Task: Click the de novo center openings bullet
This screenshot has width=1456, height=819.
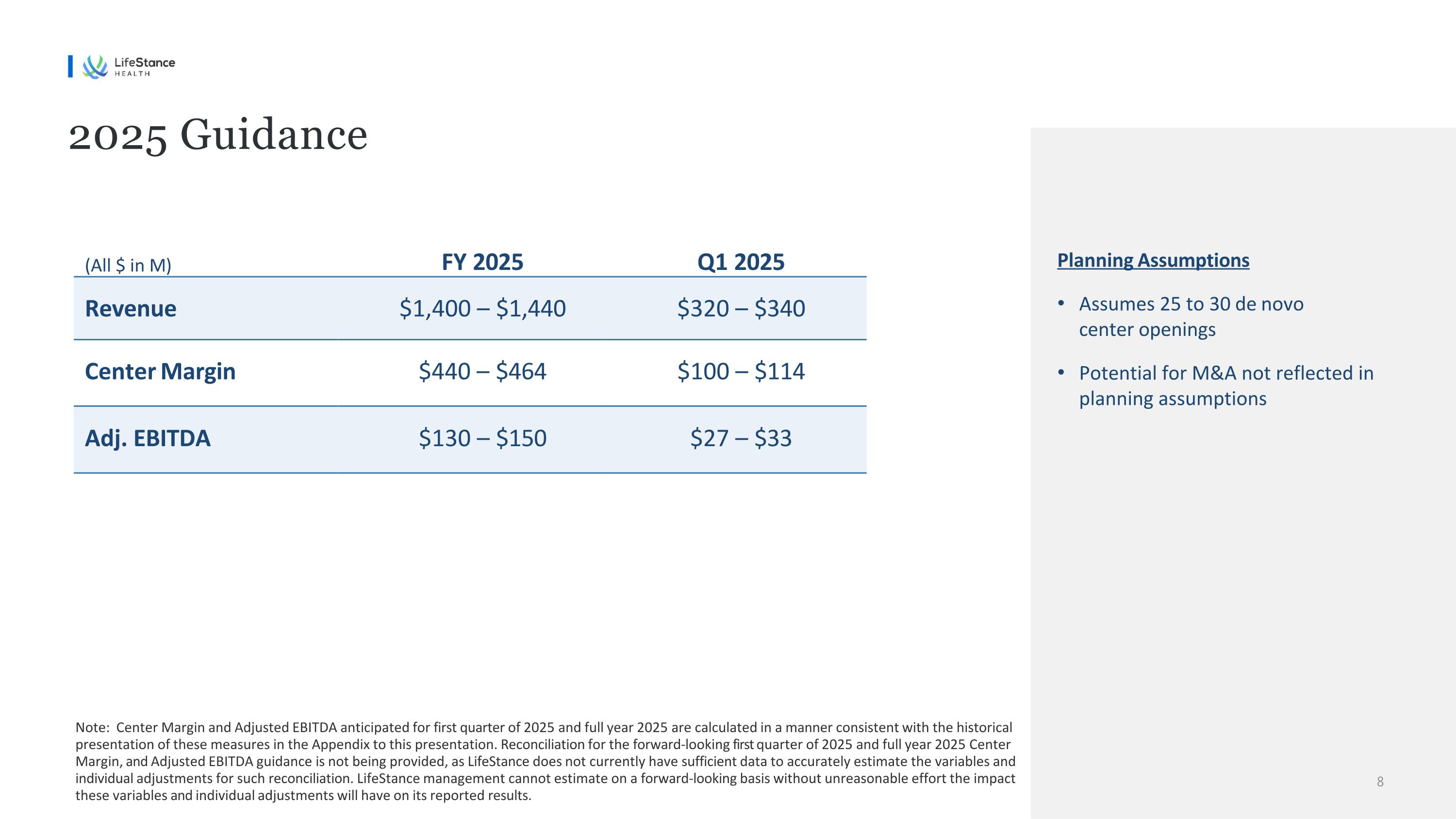Action: [x=1191, y=317]
